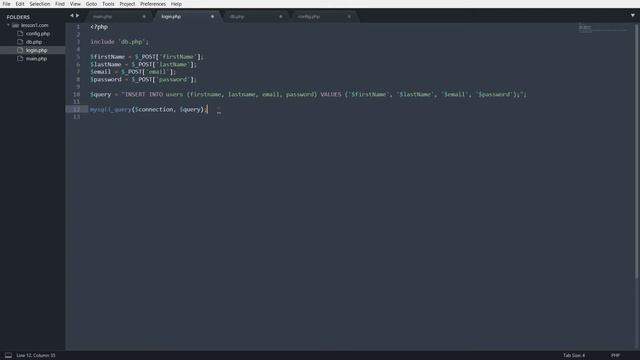The height and width of the screenshot is (360, 640).
Task: Open config.php from the sidebar
Action: point(38,34)
